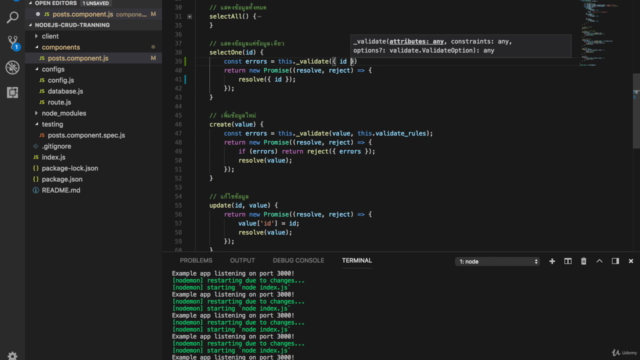The width and height of the screenshot is (640, 360).
Task: Close the terminal panel
Action: point(631,261)
